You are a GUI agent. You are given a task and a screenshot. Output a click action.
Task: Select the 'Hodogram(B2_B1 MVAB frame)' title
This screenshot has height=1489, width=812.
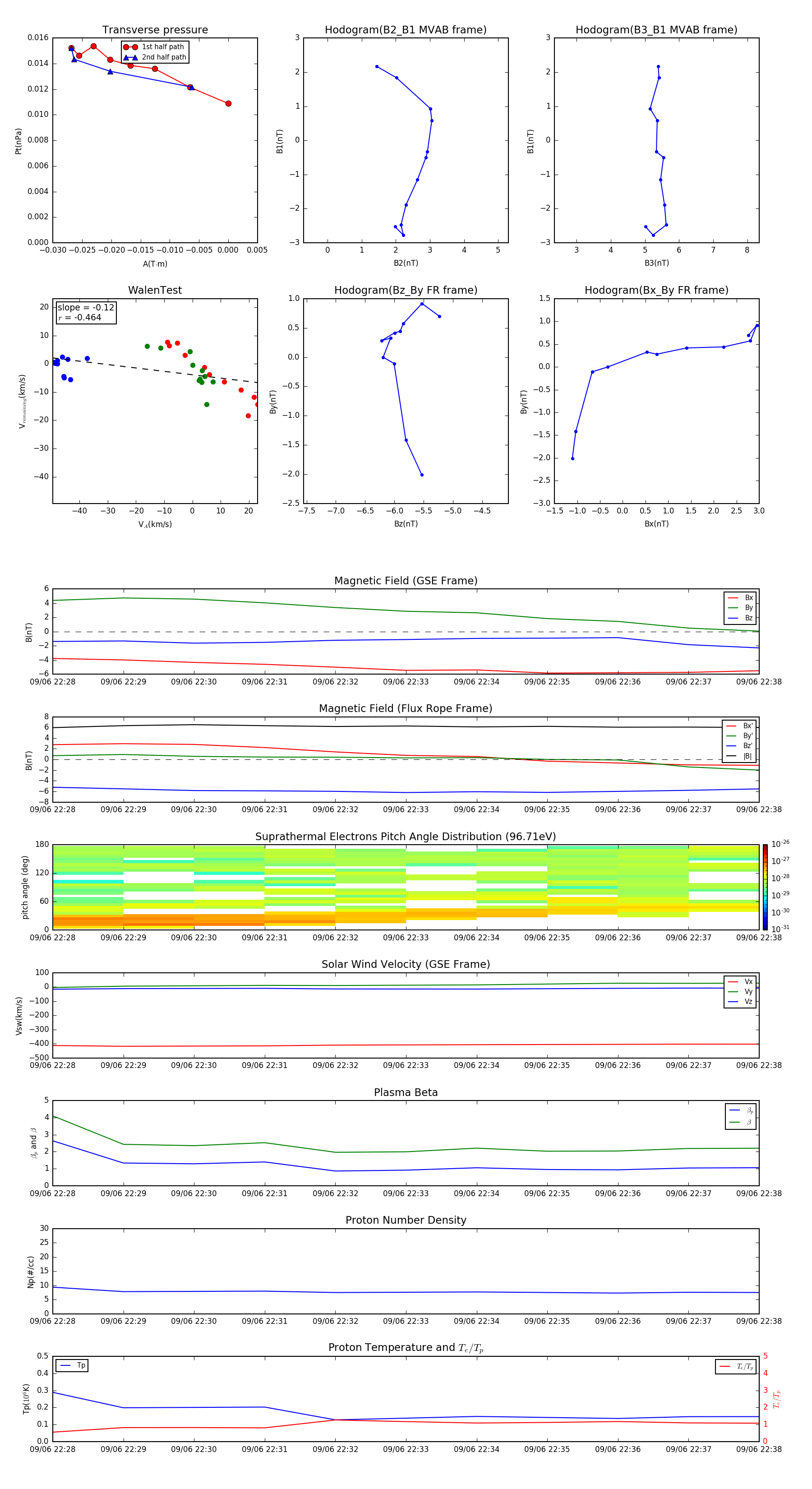click(x=406, y=29)
